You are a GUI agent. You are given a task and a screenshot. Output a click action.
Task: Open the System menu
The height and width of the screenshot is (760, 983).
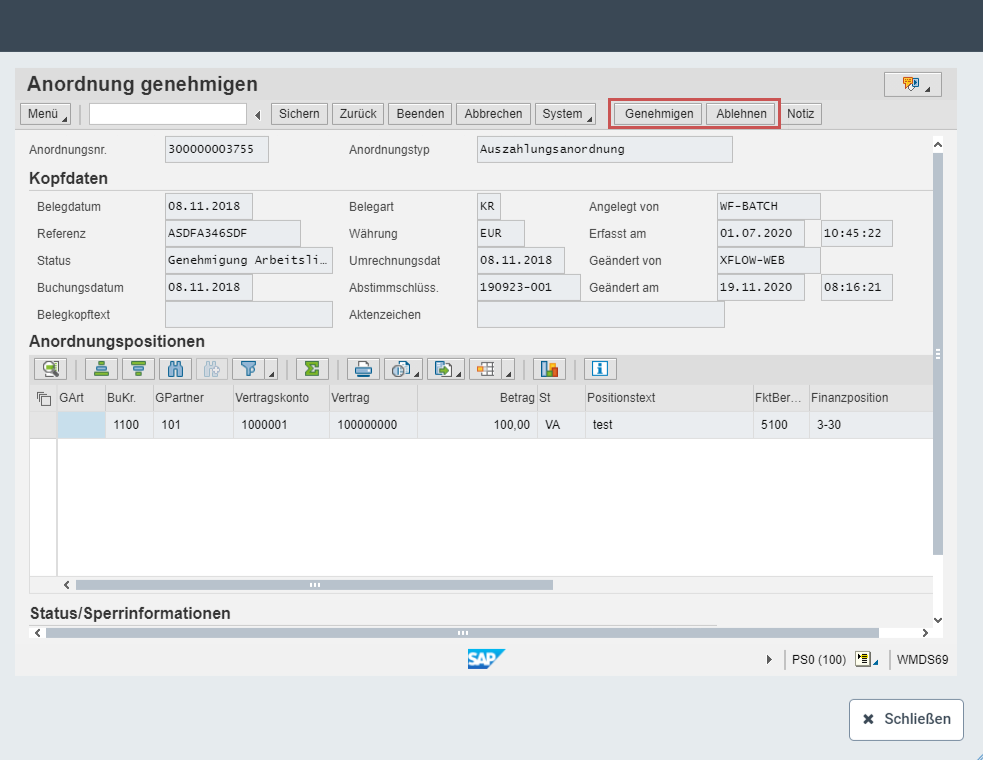pyautogui.click(x=565, y=114)
